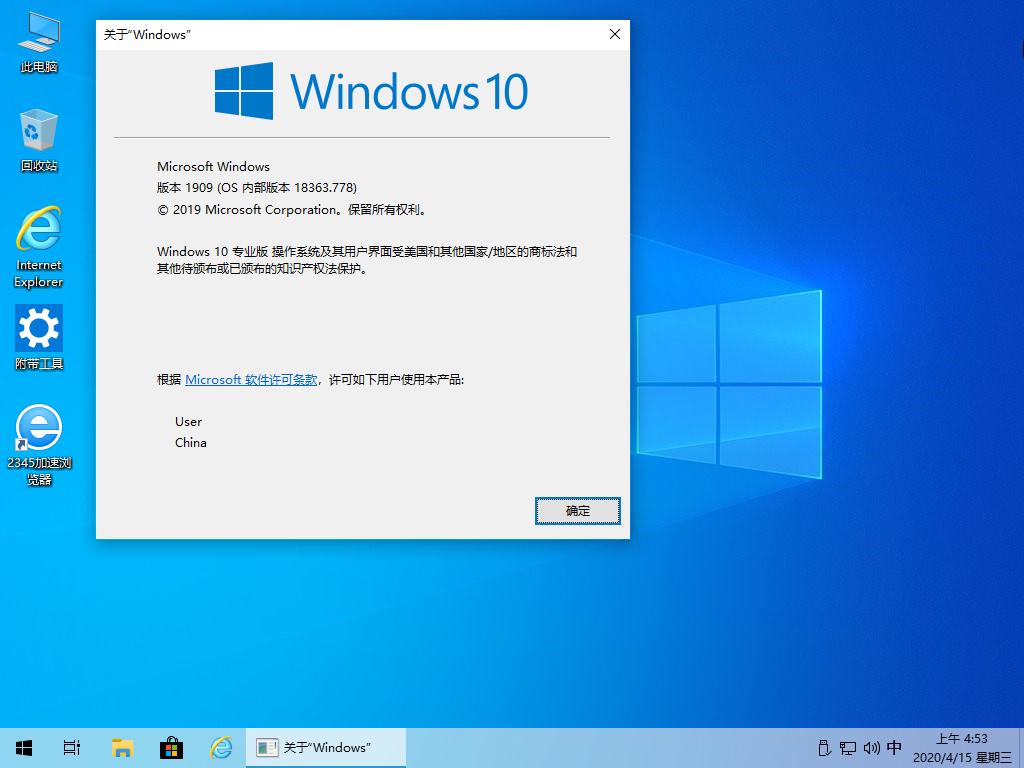Open the Microsoft 软件许可条款 link
1024x768 pixels.
[251, 379]
